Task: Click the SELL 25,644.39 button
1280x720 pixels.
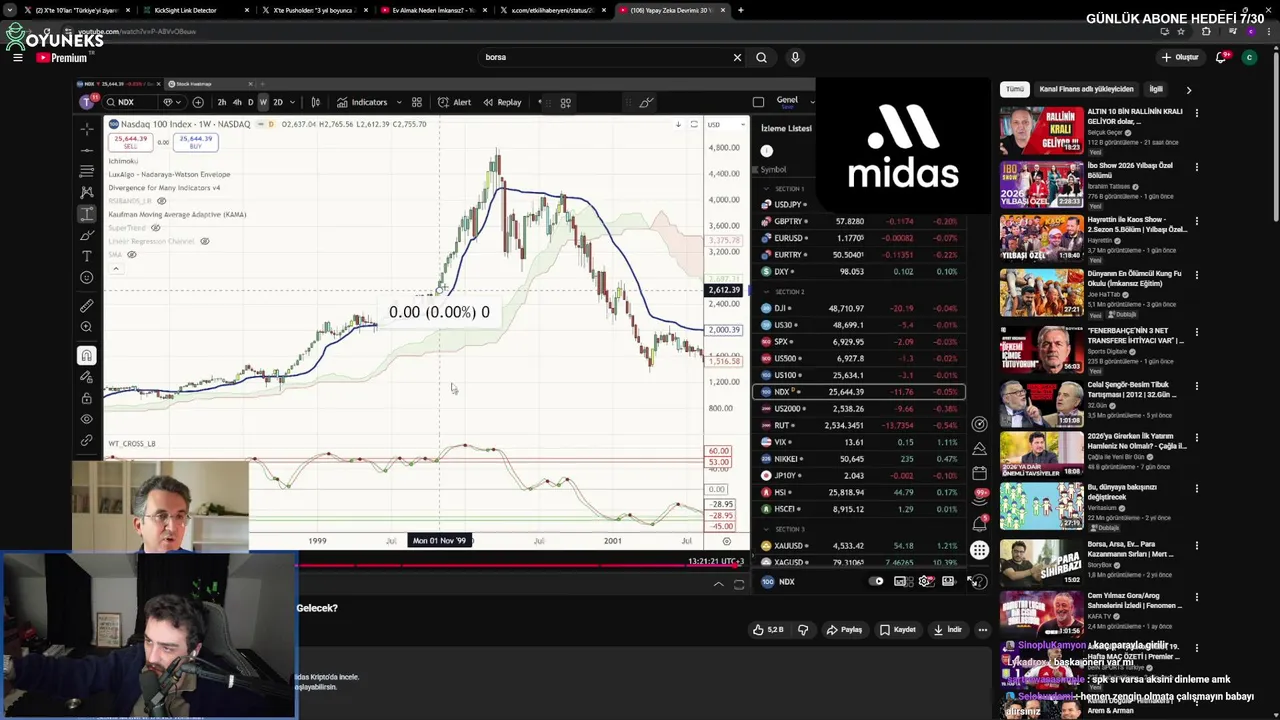Action: (x=130, y=142)
